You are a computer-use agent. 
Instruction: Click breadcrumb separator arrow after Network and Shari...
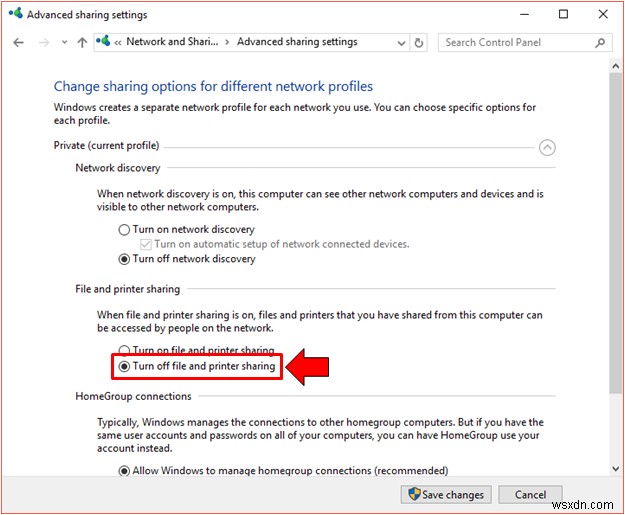(227, 42)
